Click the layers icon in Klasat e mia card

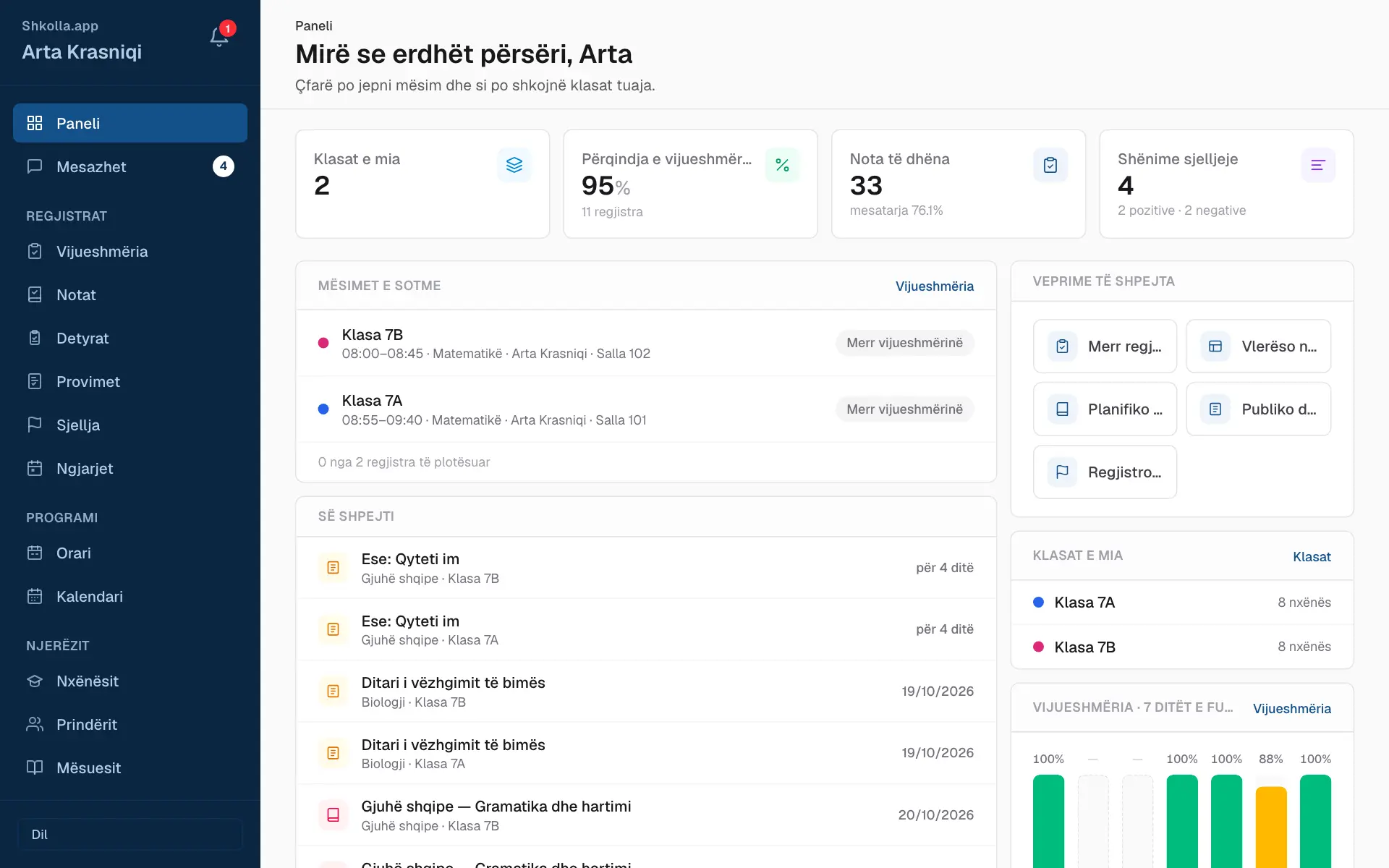pyautogui.click(x=514, y=165)
